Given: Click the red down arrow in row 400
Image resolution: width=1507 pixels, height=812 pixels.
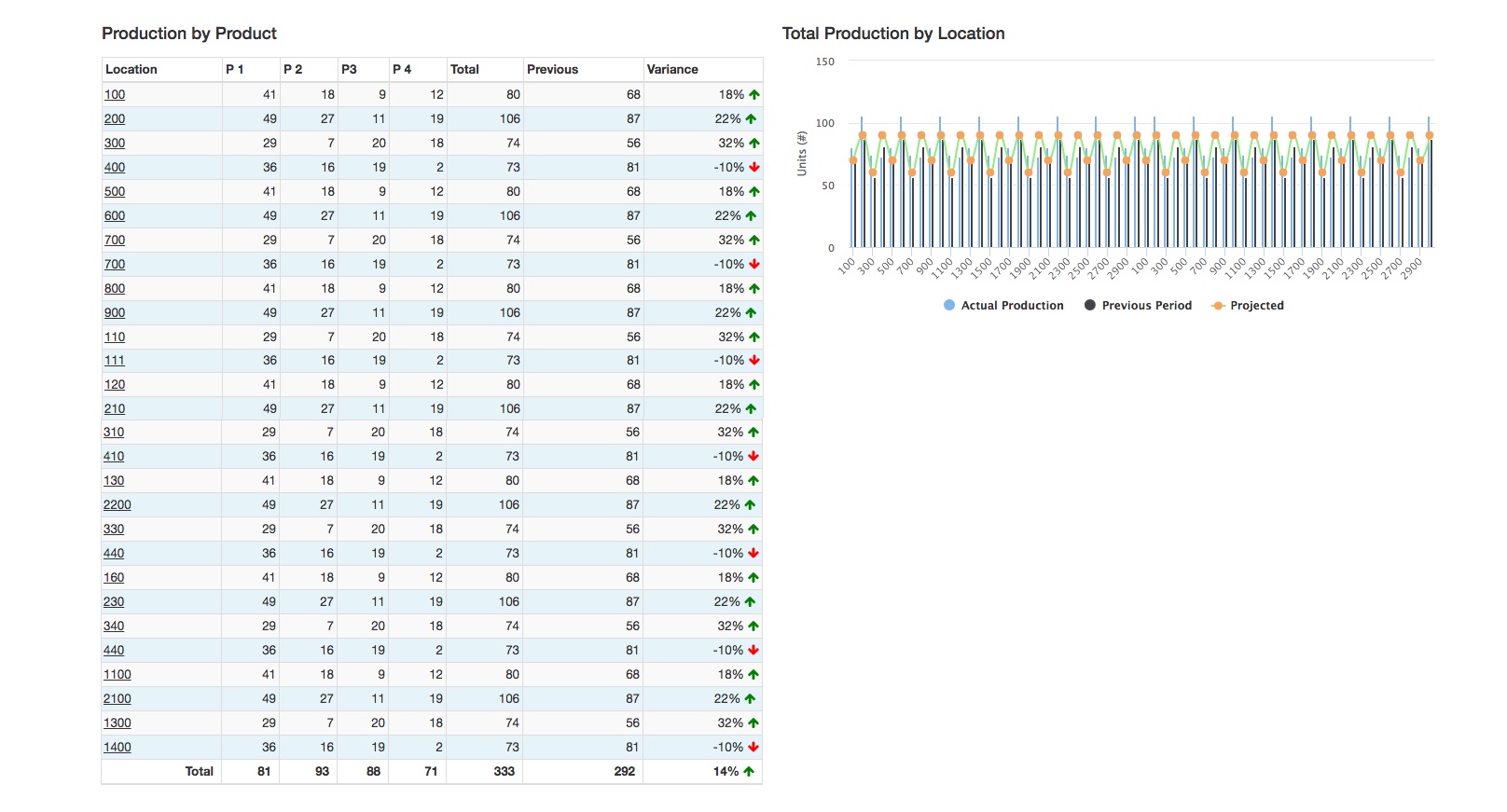Looking at the screenshot, I should point(754,167).
